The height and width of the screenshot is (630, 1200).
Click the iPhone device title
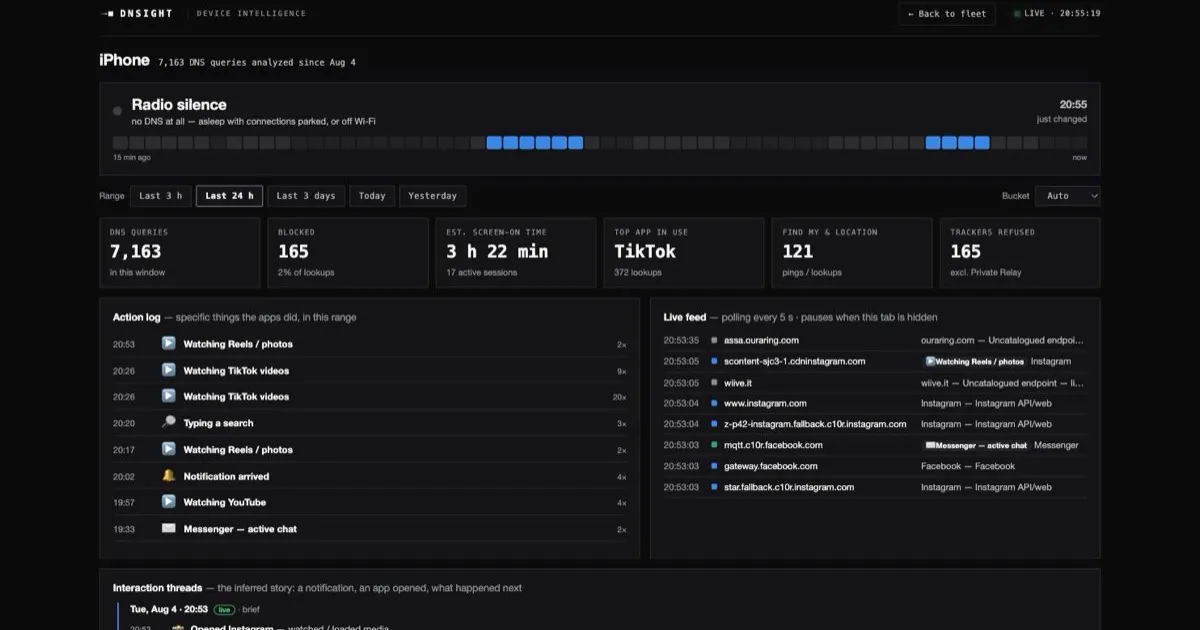click(x=125, y=60)
